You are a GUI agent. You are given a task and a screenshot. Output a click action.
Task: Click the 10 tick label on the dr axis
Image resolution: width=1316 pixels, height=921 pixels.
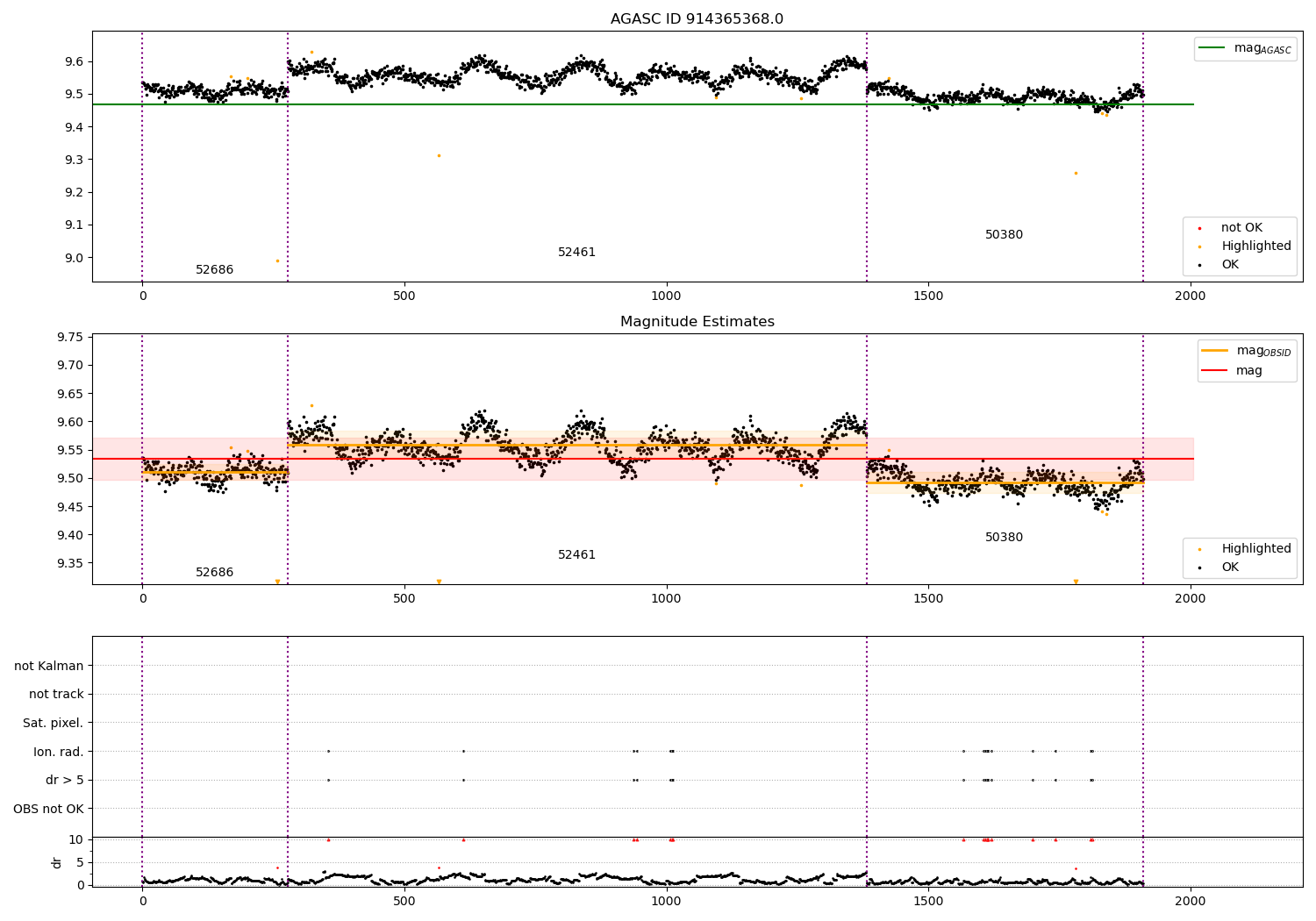pyautogui.click(x=76, y=840)
